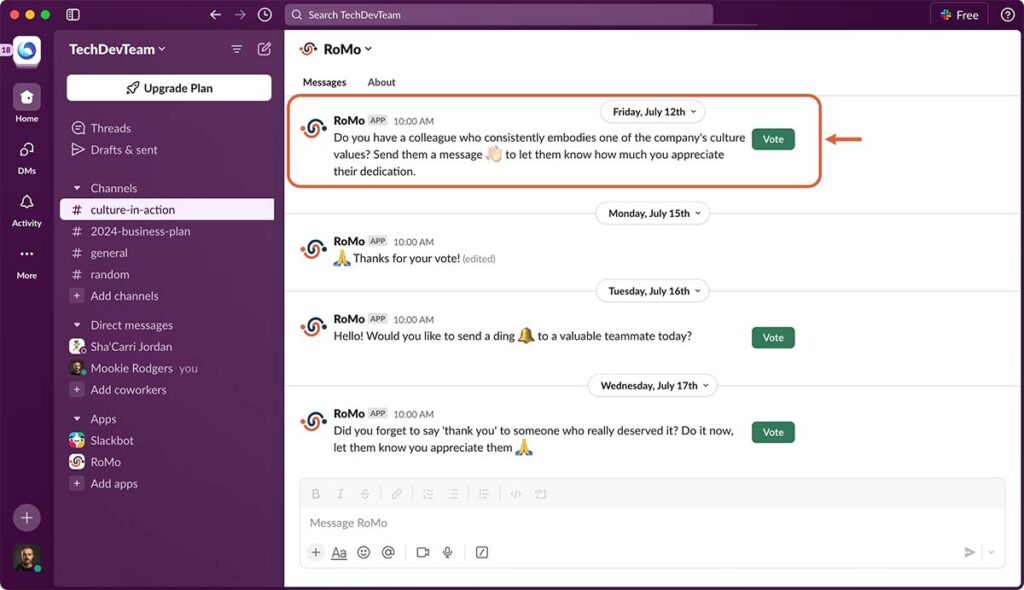The width and height of the screenshot is (1024, 590).
Task: Open the Friday, July 12th date dropdown
Action: pyautogui.click(x=653, y=112)
